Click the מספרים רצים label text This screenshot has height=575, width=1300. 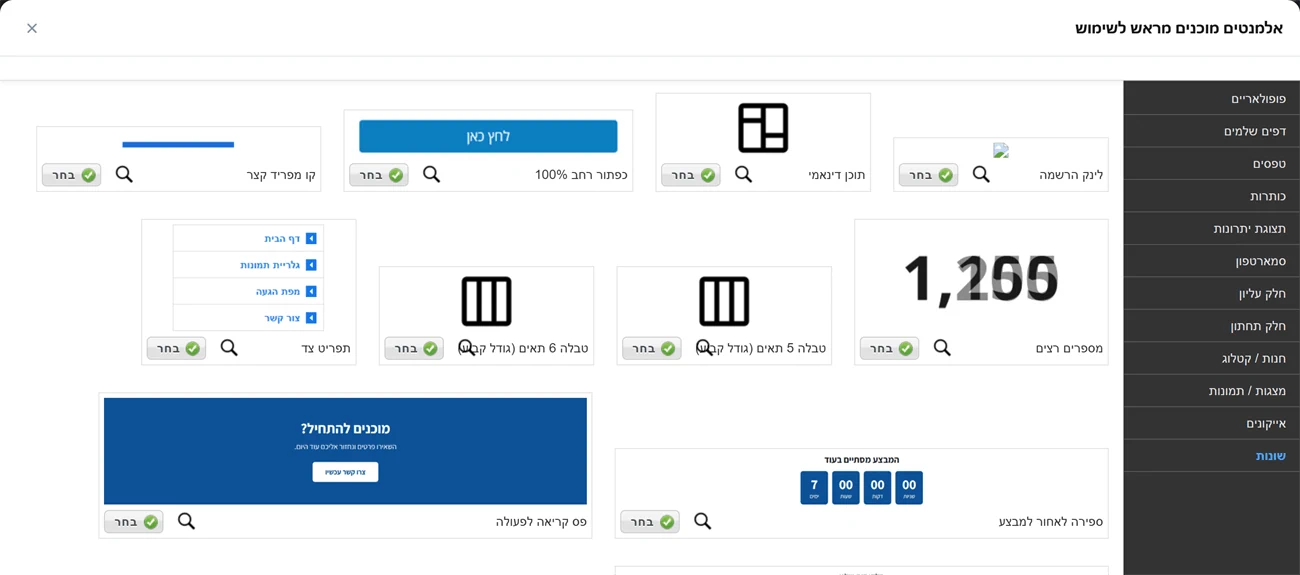point(1069,348)
